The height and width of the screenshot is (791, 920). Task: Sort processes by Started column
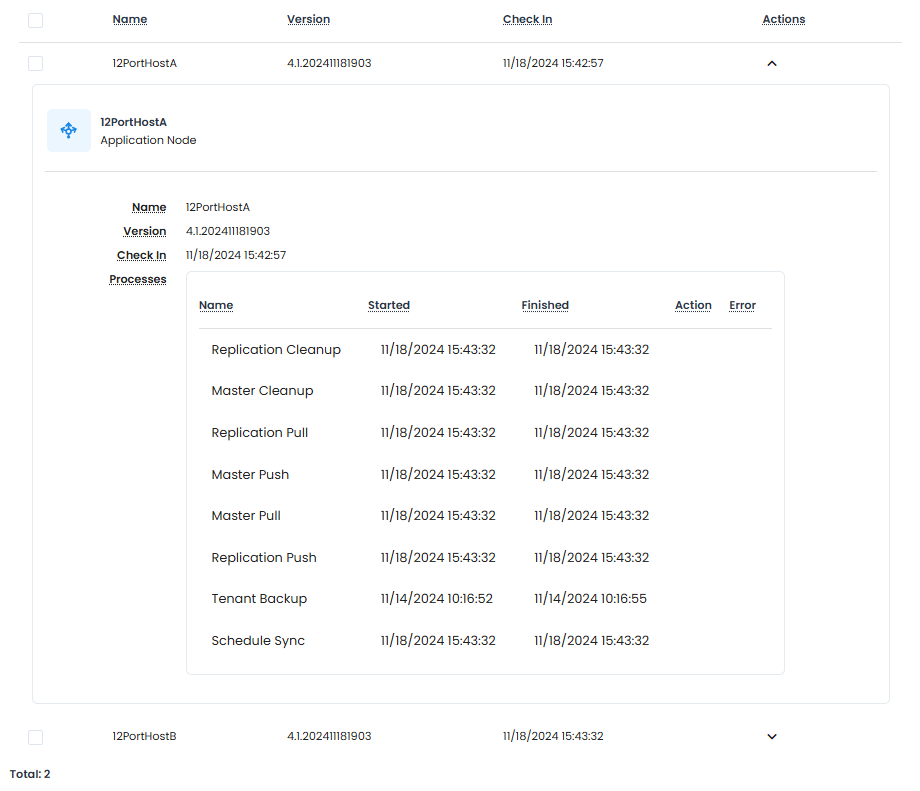[x=389, y=306]
